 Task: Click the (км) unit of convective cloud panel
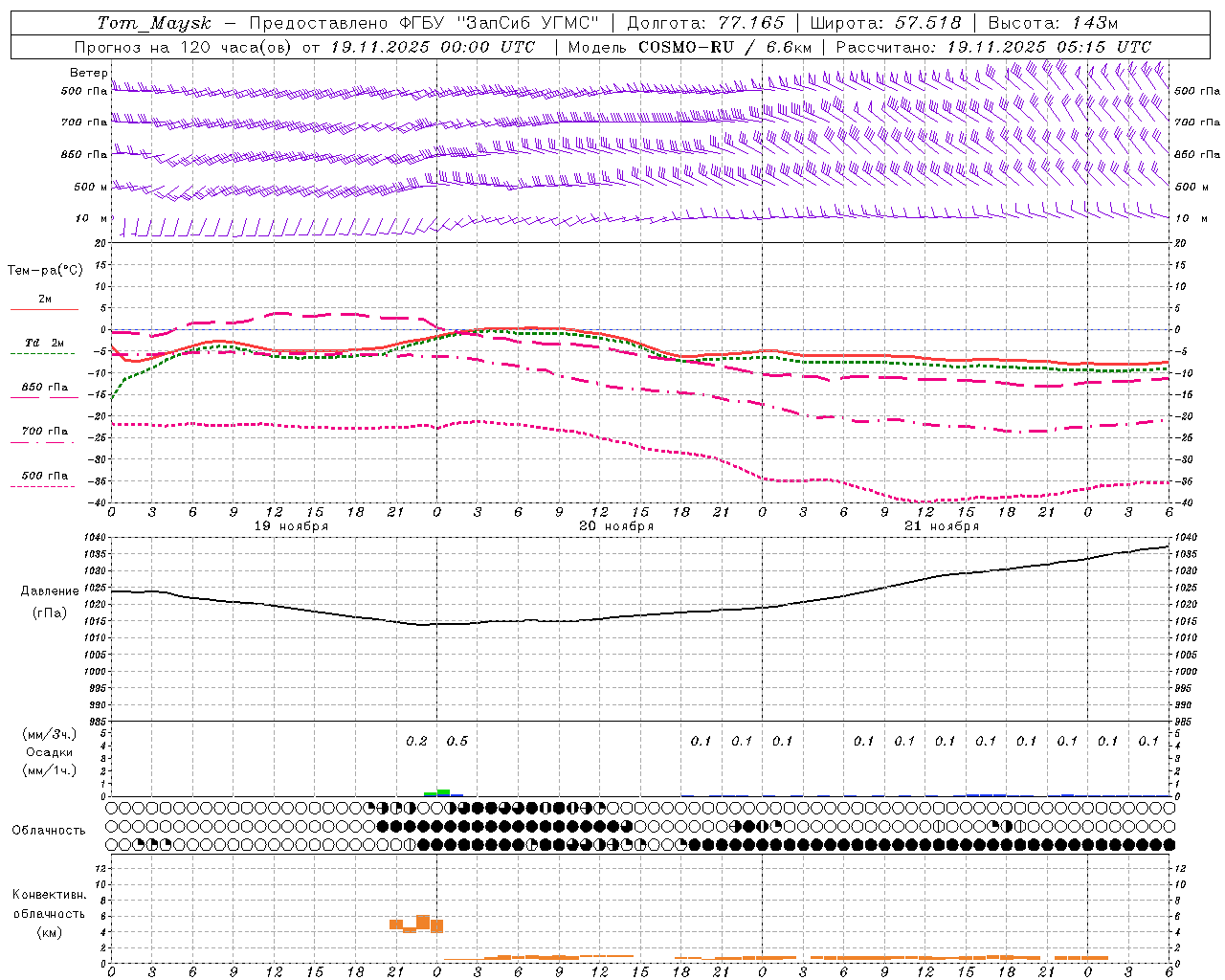click(50, 931)
